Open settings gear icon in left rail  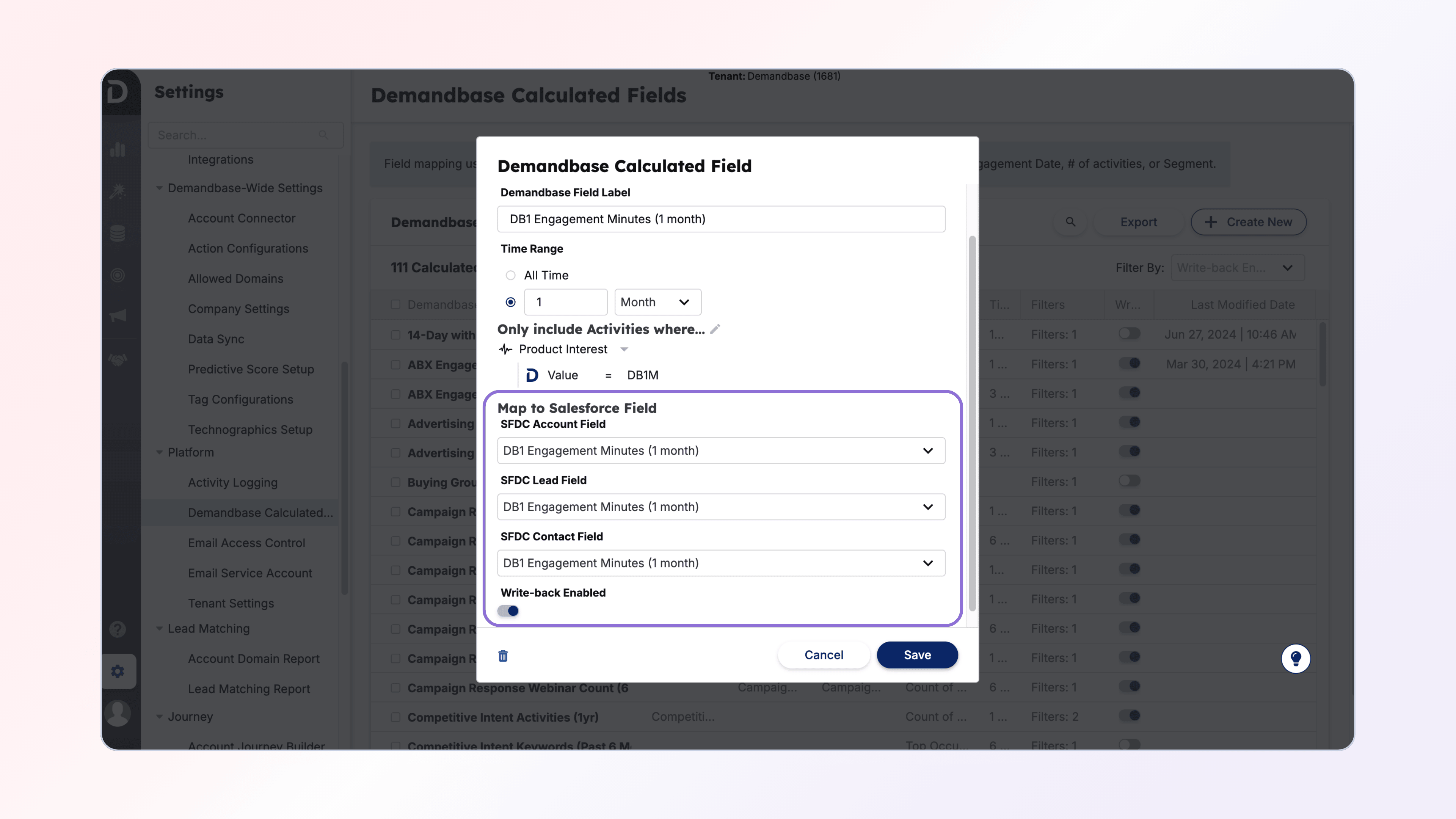(118, 672)
